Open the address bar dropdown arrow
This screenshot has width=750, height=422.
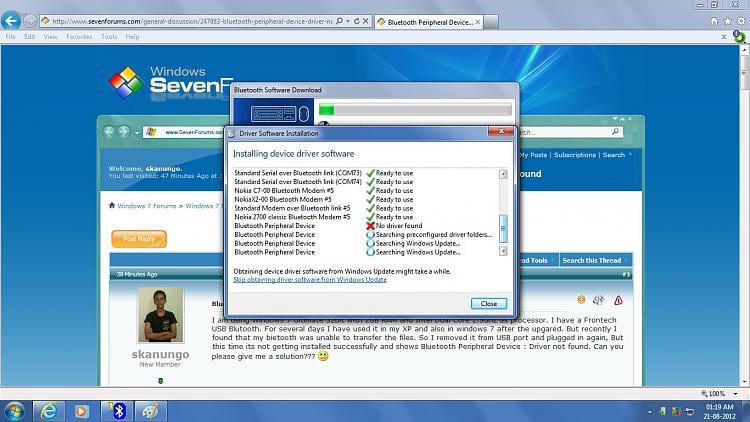(x=348, y=21)
